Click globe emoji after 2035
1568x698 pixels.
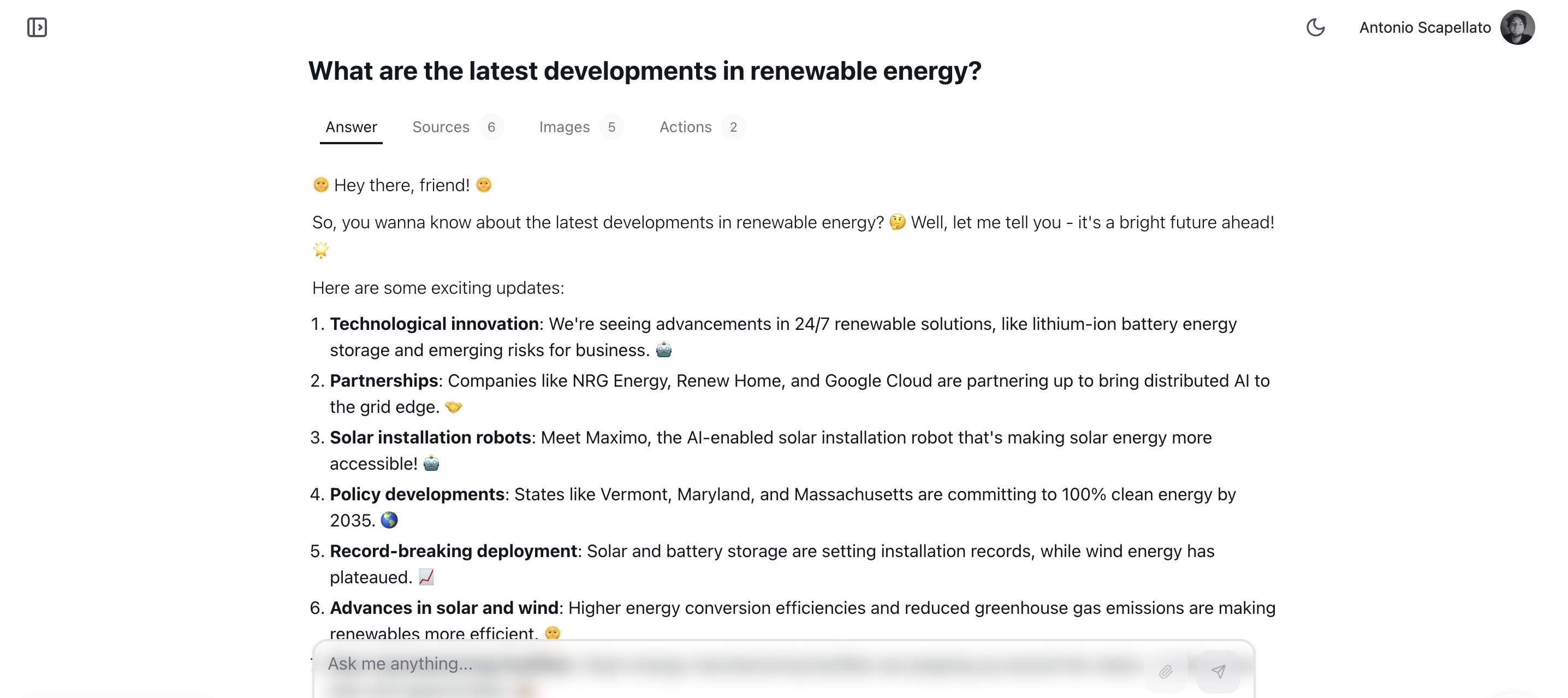coord(389,519)
